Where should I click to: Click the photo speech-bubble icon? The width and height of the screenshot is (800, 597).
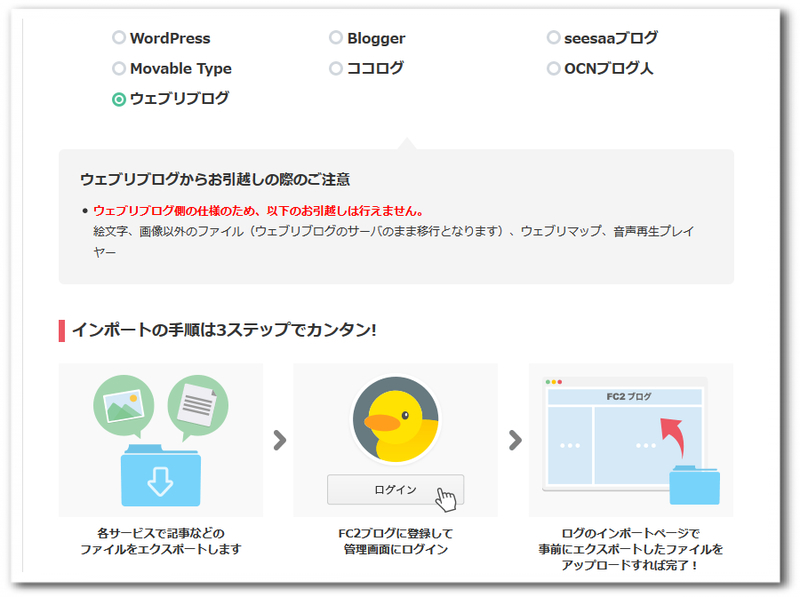(x=124, y=407)
